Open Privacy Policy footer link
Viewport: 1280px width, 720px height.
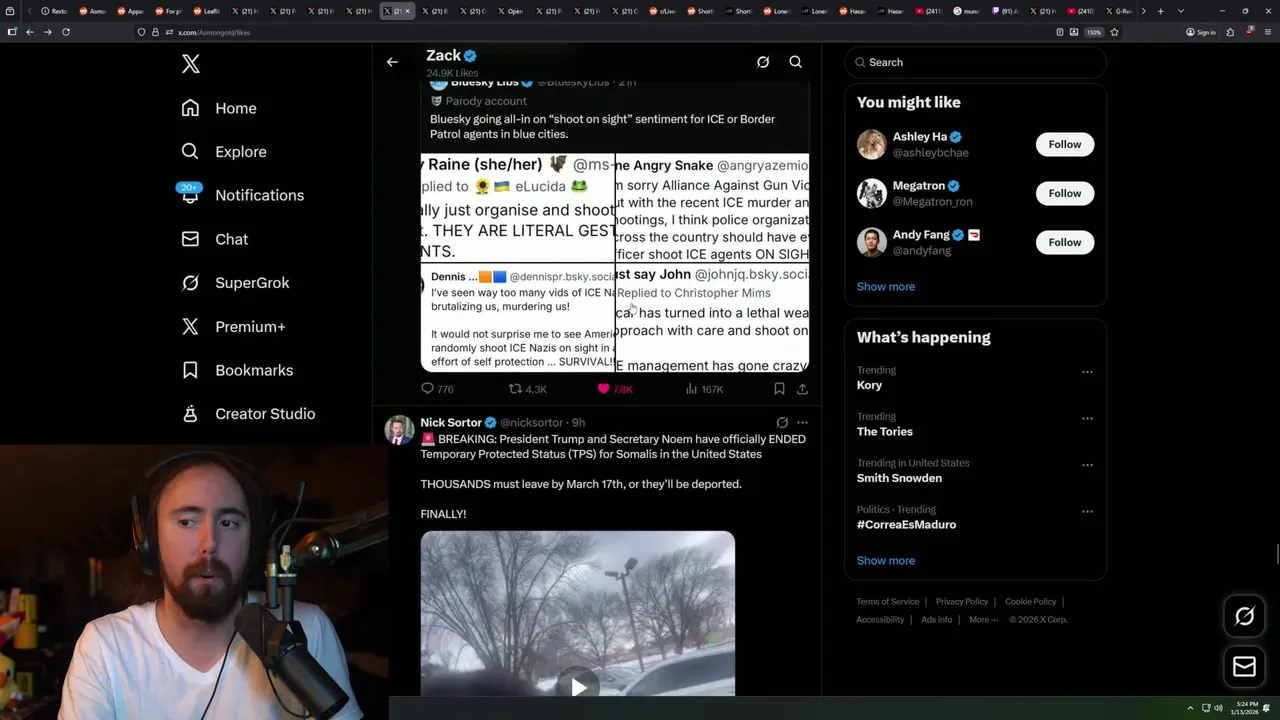point(962,602)
